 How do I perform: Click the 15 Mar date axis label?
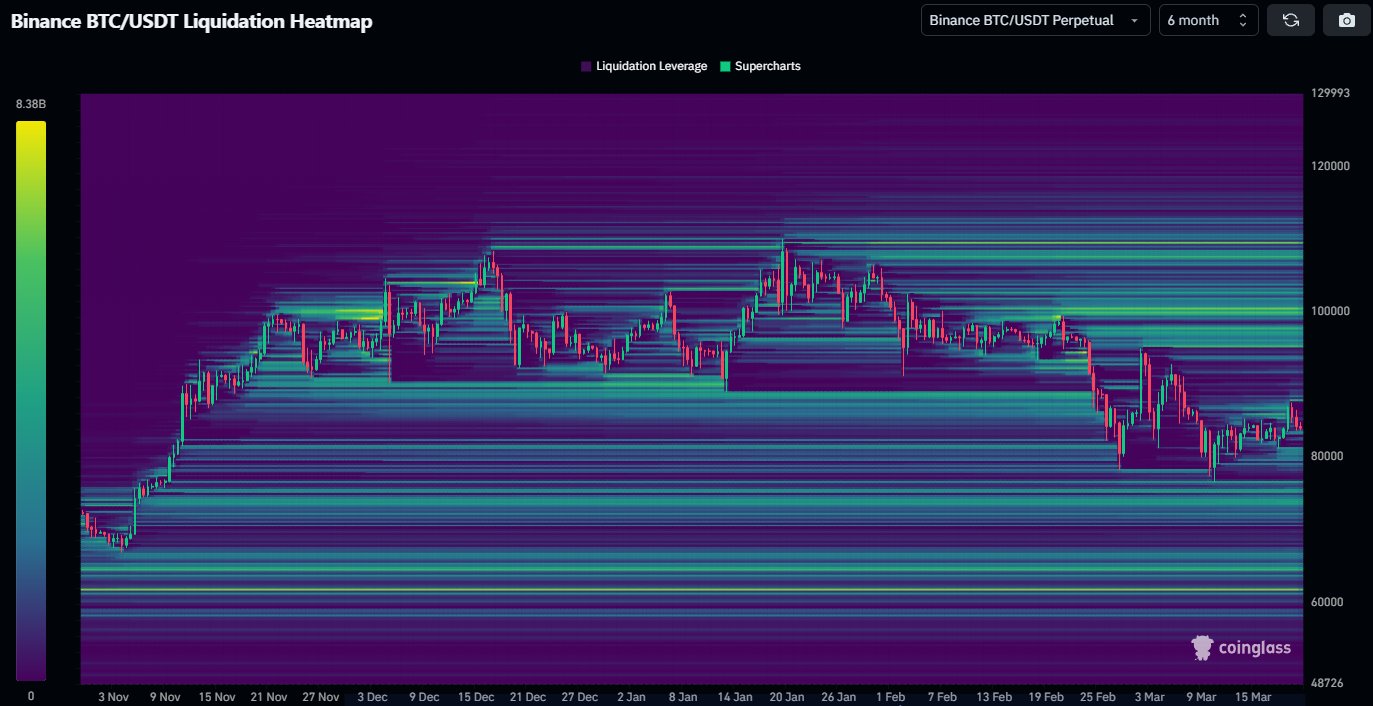[x=1252, y=696]
